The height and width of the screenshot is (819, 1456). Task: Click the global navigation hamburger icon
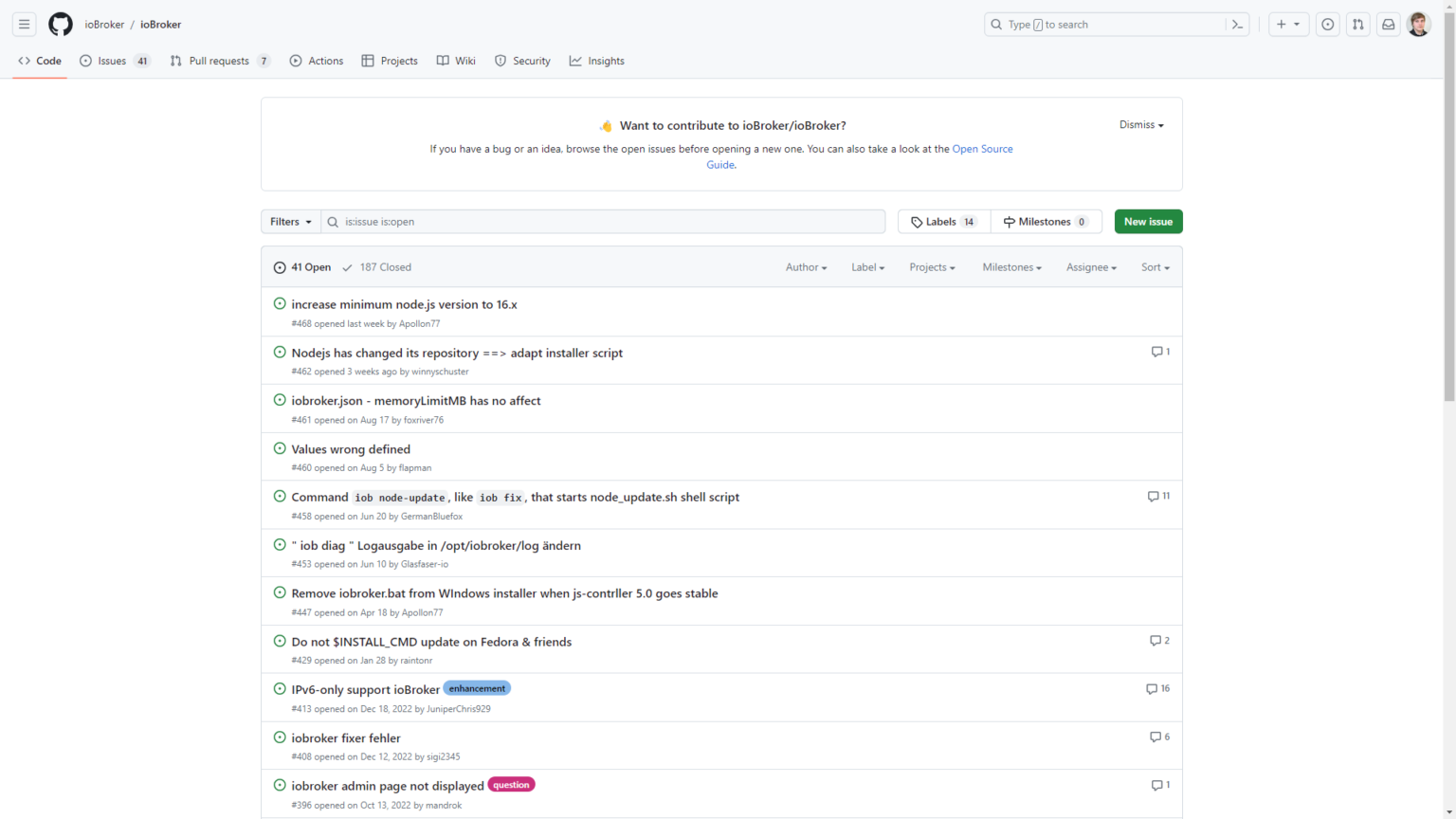[x=24, y=24]
